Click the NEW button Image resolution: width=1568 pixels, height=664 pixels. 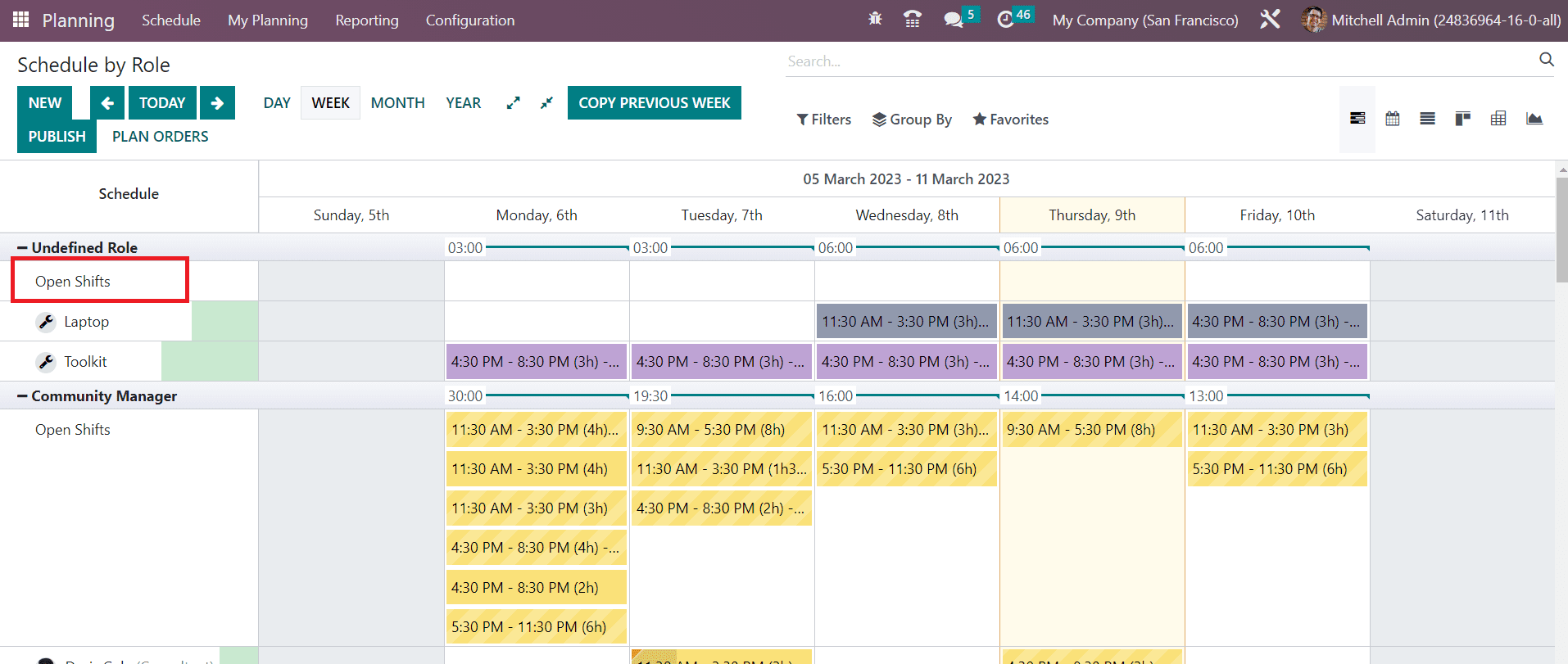45,103
